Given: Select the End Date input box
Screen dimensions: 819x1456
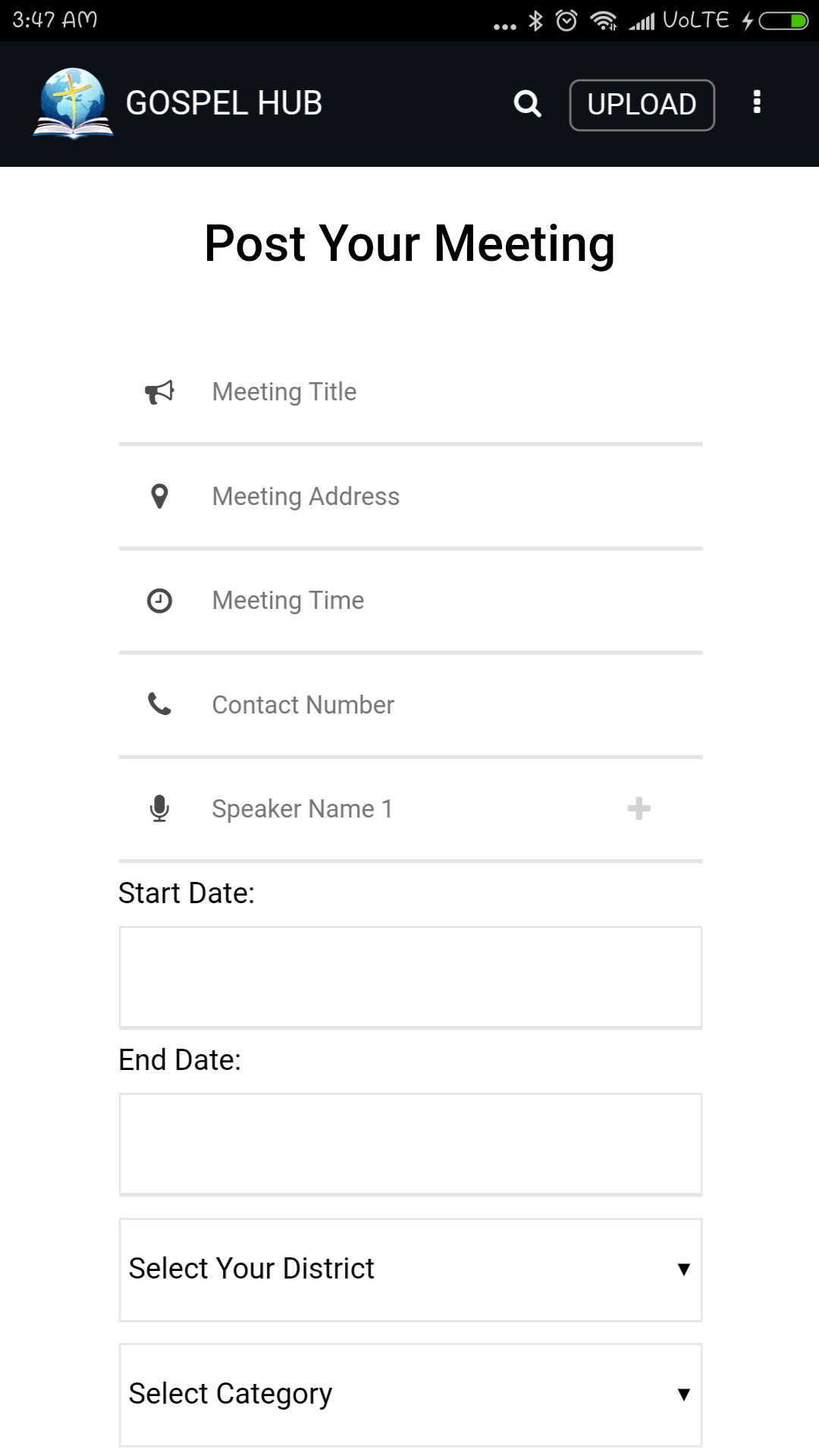Looking at the screenshot, I should click(410, 1144).
